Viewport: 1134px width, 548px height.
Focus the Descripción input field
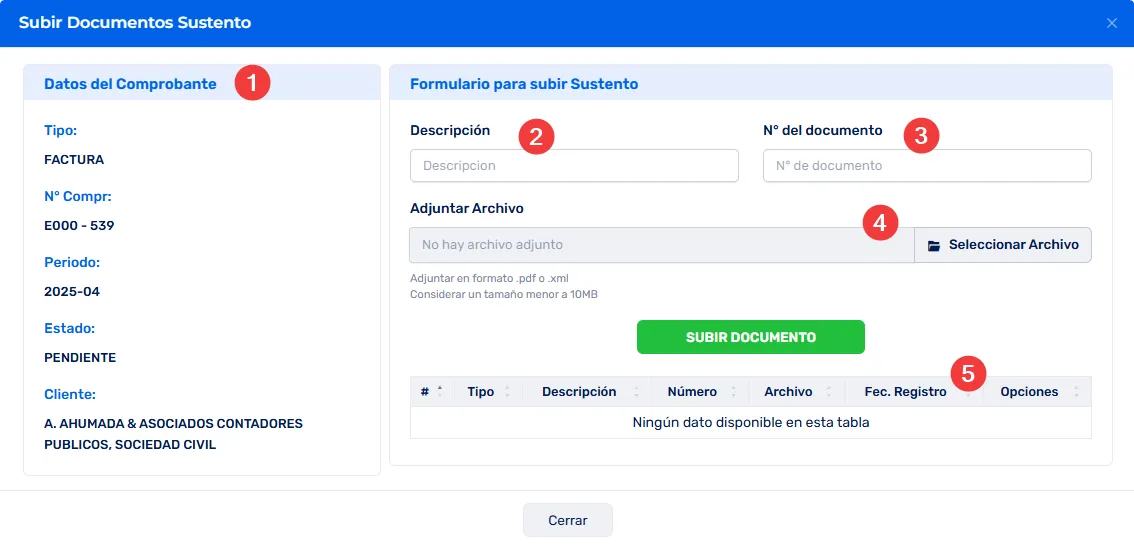(x=574, y=166)
